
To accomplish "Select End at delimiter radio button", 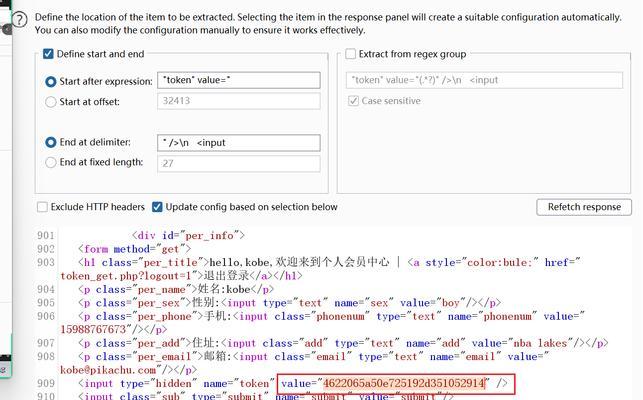I will point(50,142).
